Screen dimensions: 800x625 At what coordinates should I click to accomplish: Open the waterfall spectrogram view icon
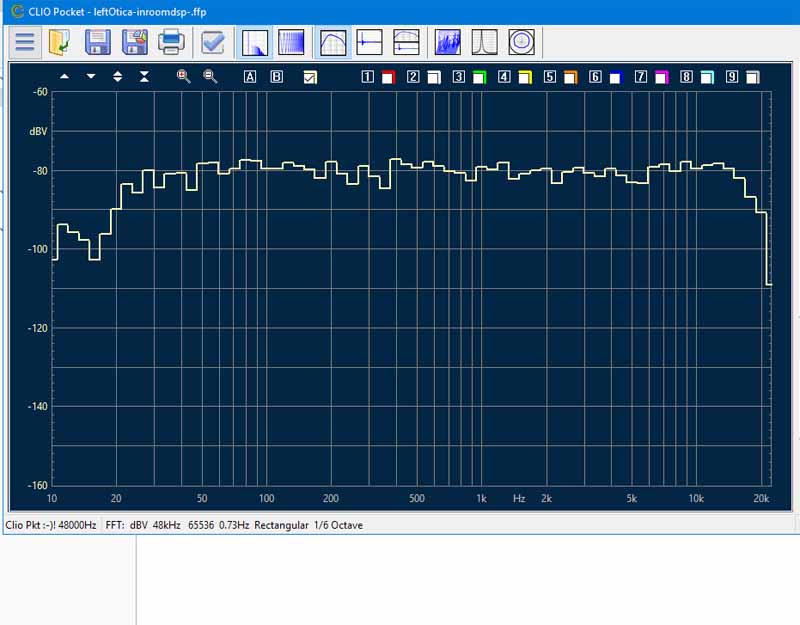[448, 42]
